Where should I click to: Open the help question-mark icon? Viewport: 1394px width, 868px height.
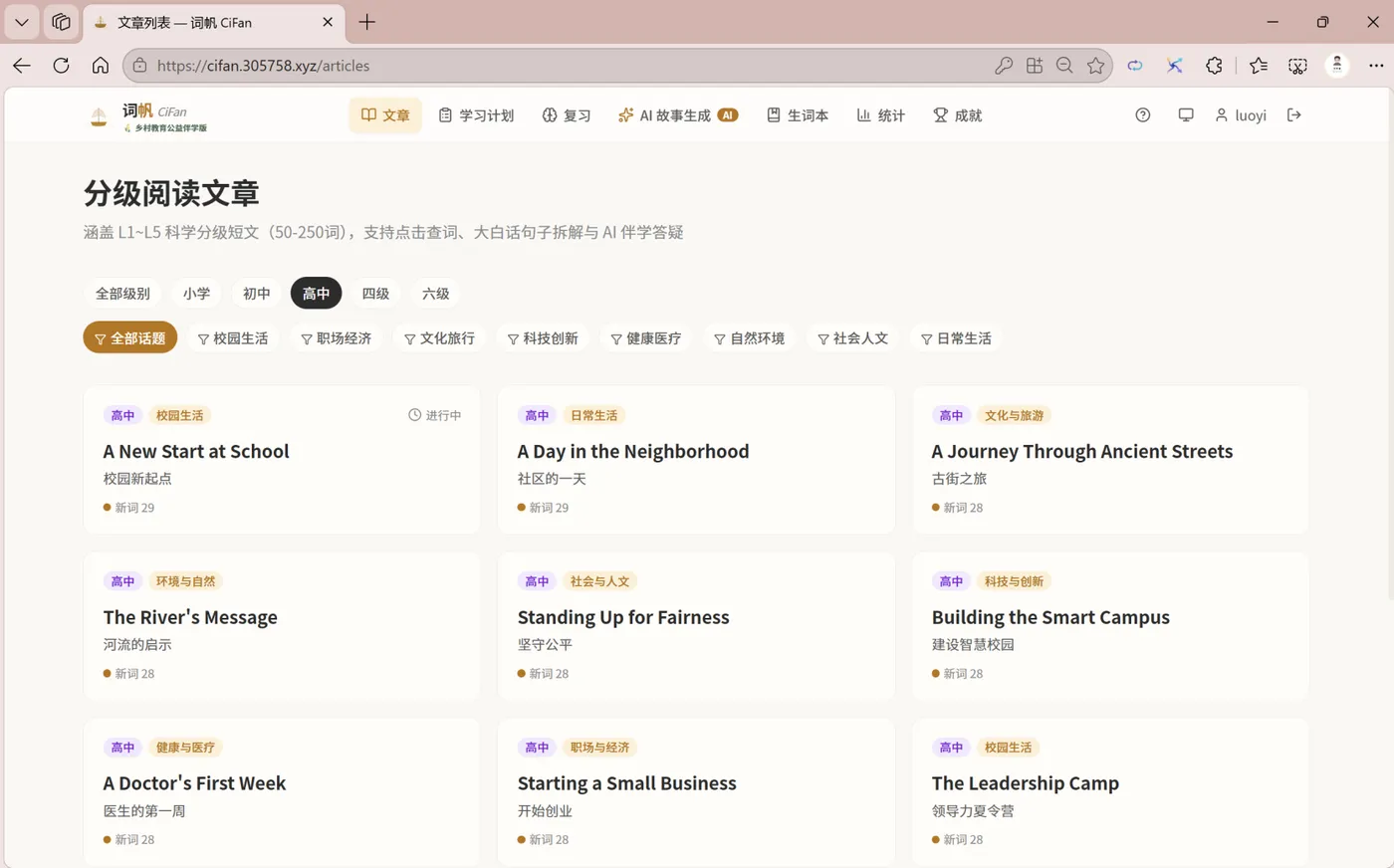click(1143, 115)
